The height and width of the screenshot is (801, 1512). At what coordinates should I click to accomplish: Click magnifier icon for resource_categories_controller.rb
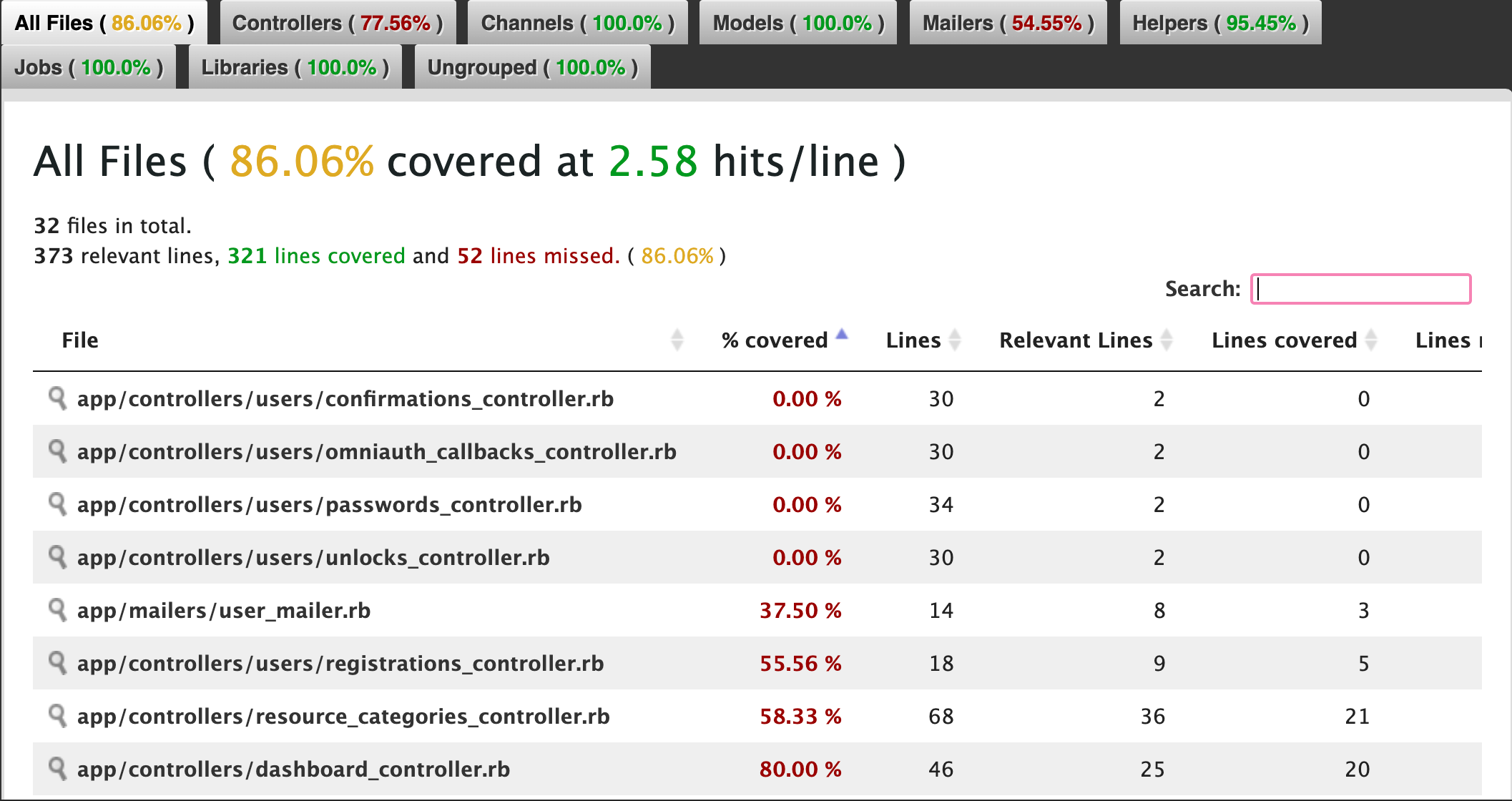pos(57,715)
